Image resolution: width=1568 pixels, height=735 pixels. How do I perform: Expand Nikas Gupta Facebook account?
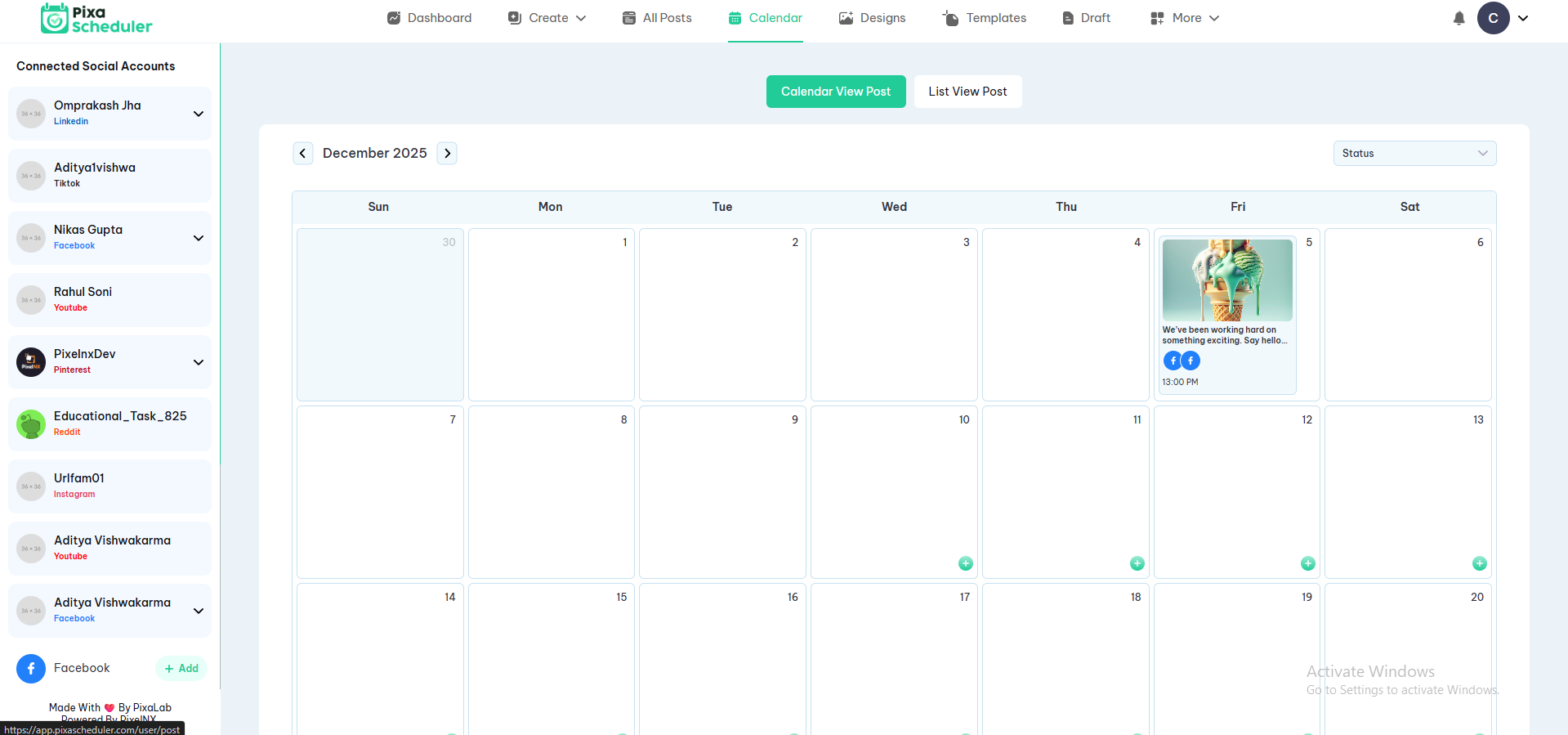(198, 238)
